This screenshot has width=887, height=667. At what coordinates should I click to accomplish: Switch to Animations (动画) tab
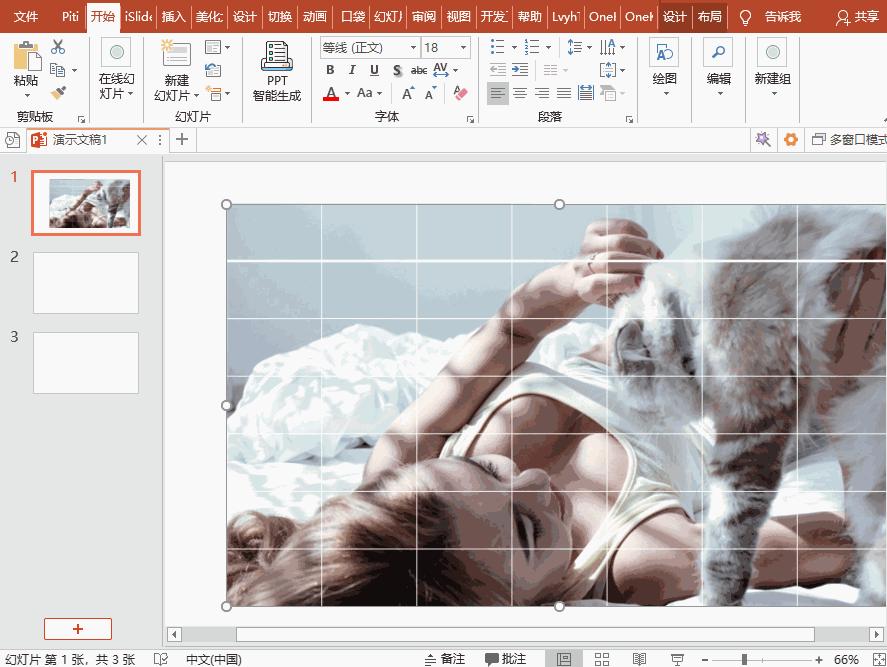click(x=315, y=17)
